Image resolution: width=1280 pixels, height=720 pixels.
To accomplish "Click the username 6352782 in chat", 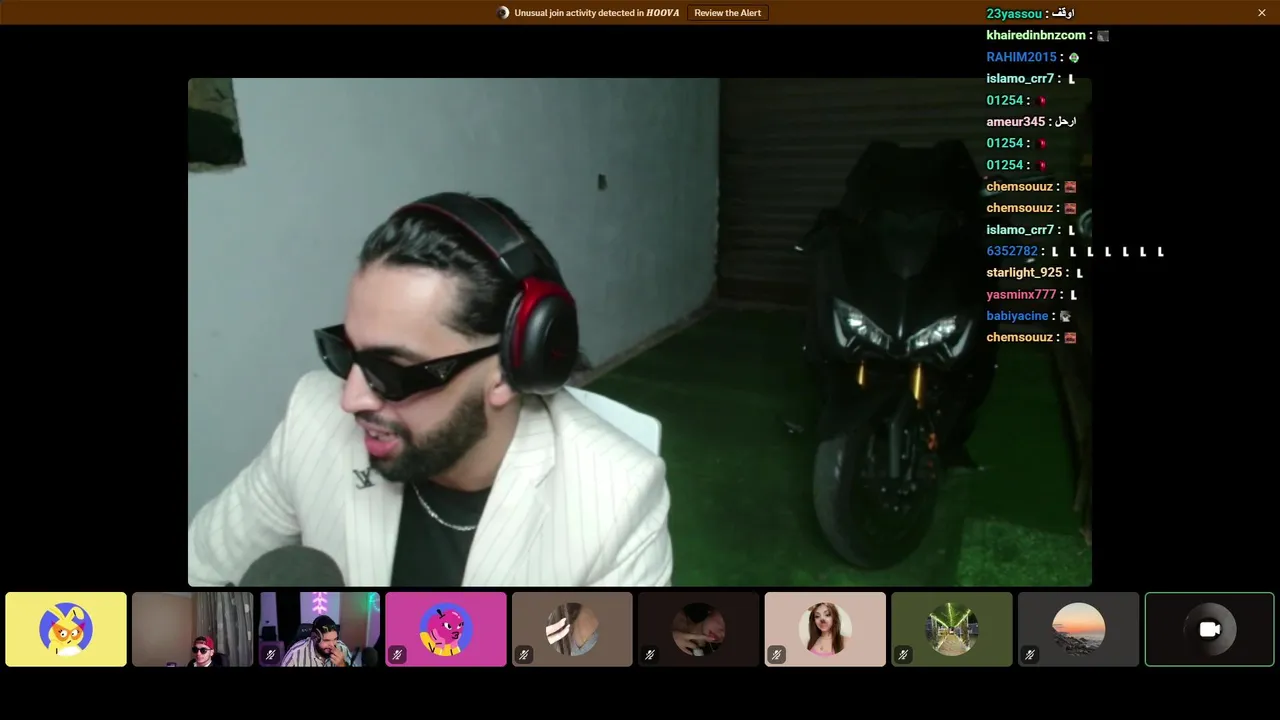I will tap(1012, 251).
